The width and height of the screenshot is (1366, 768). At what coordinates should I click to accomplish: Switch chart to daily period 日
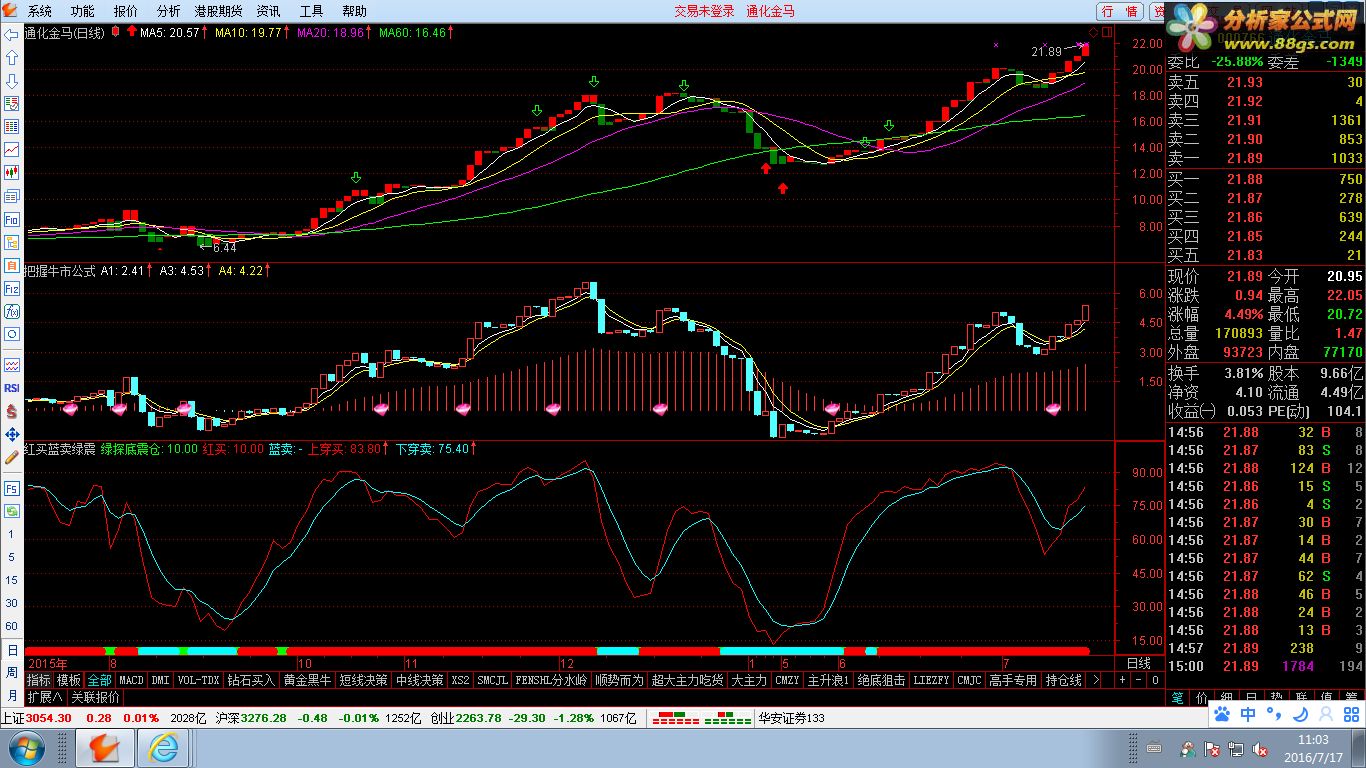coord(12,649)
